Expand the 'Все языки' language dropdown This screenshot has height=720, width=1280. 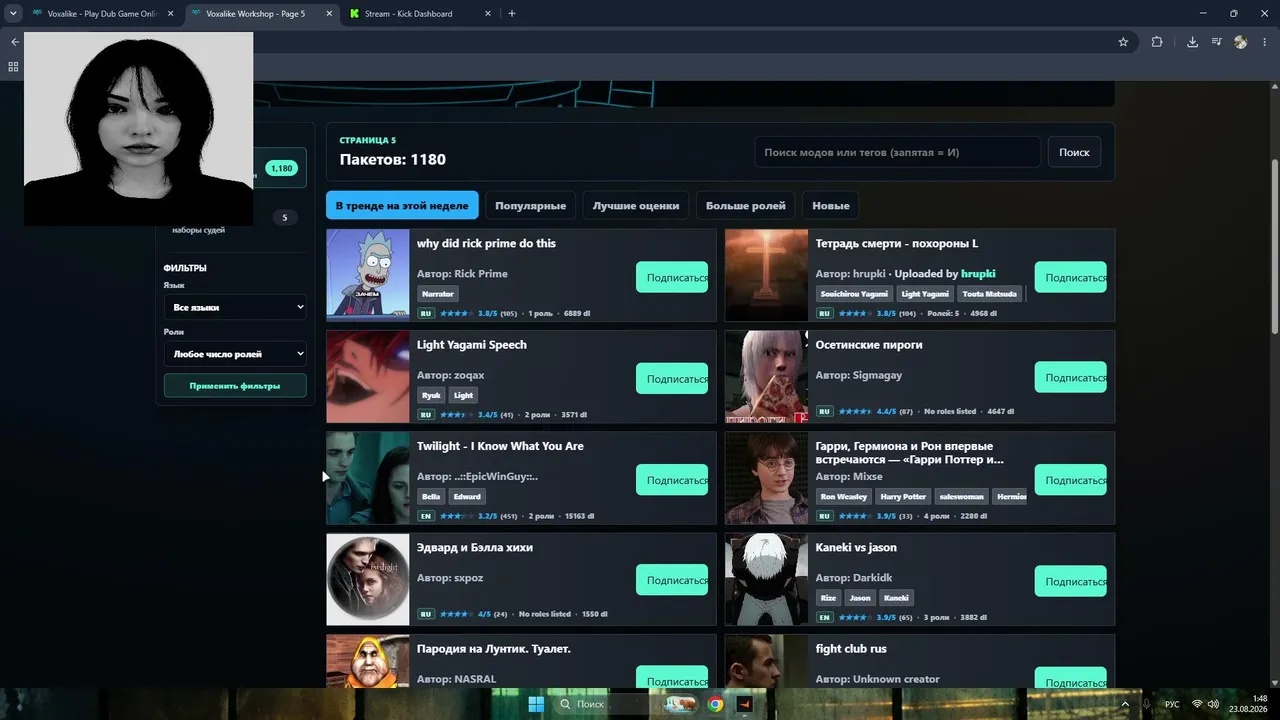tap(235, 307)
